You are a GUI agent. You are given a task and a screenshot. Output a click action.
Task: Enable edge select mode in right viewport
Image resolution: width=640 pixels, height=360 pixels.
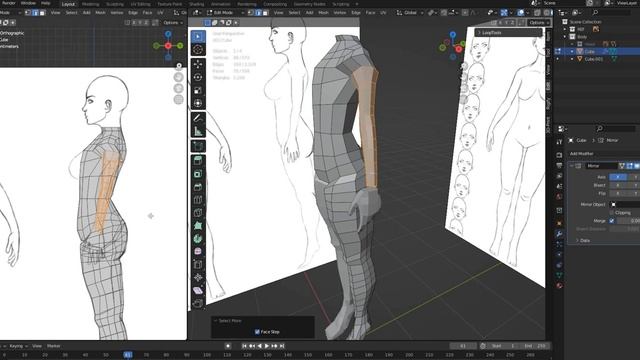pyautogui.click(x=258, y=13)
